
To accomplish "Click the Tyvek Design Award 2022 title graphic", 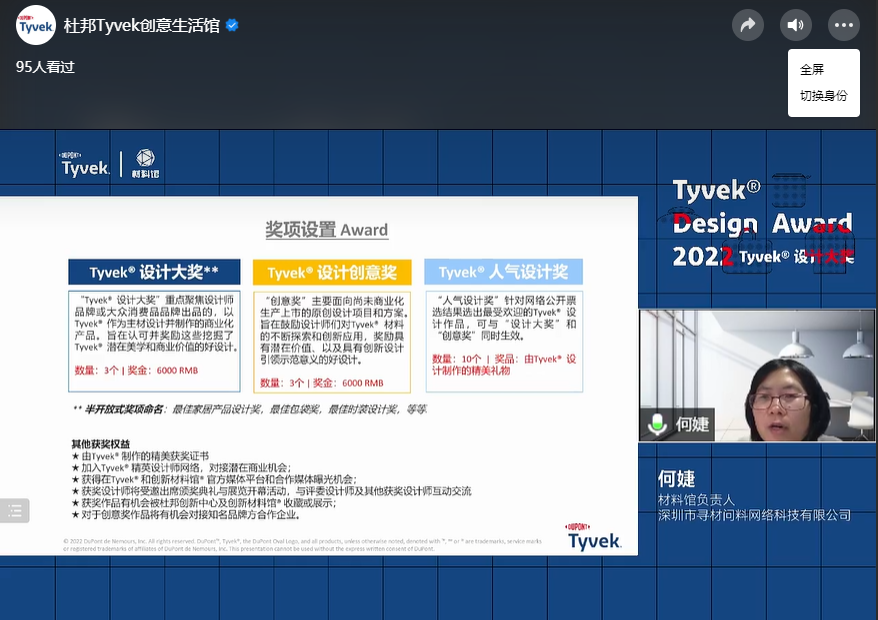I will [x=763, y=224].
